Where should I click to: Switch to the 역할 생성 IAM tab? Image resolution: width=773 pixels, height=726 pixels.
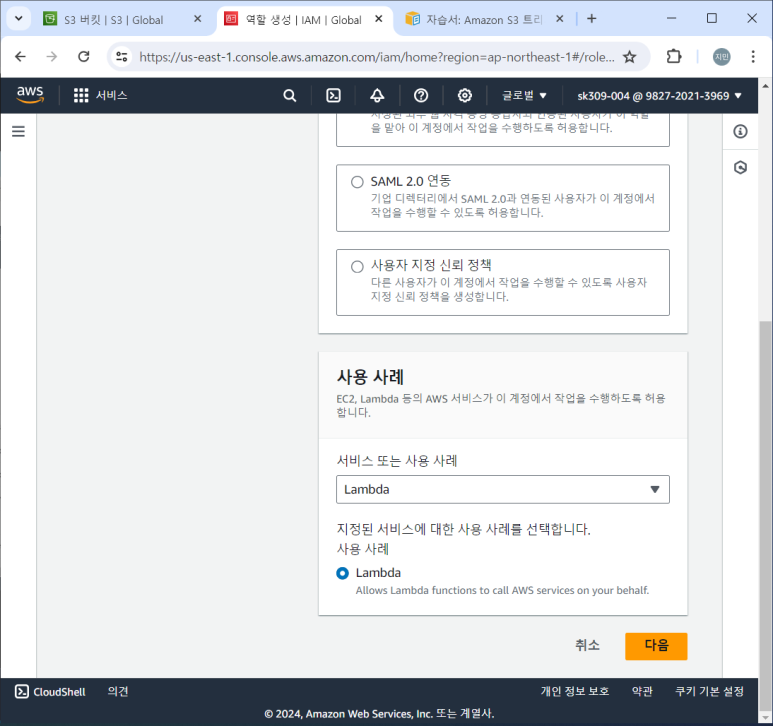(304, 20)
